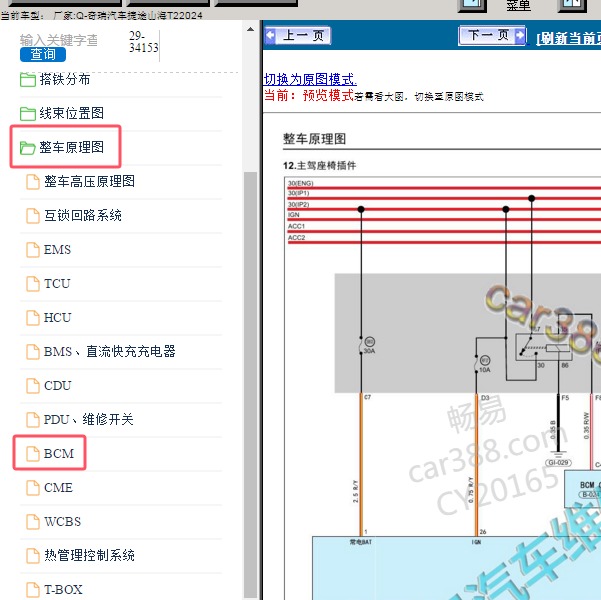
Task: Click the 刷新当前页 refresh link
Action: tap(569, 38)
